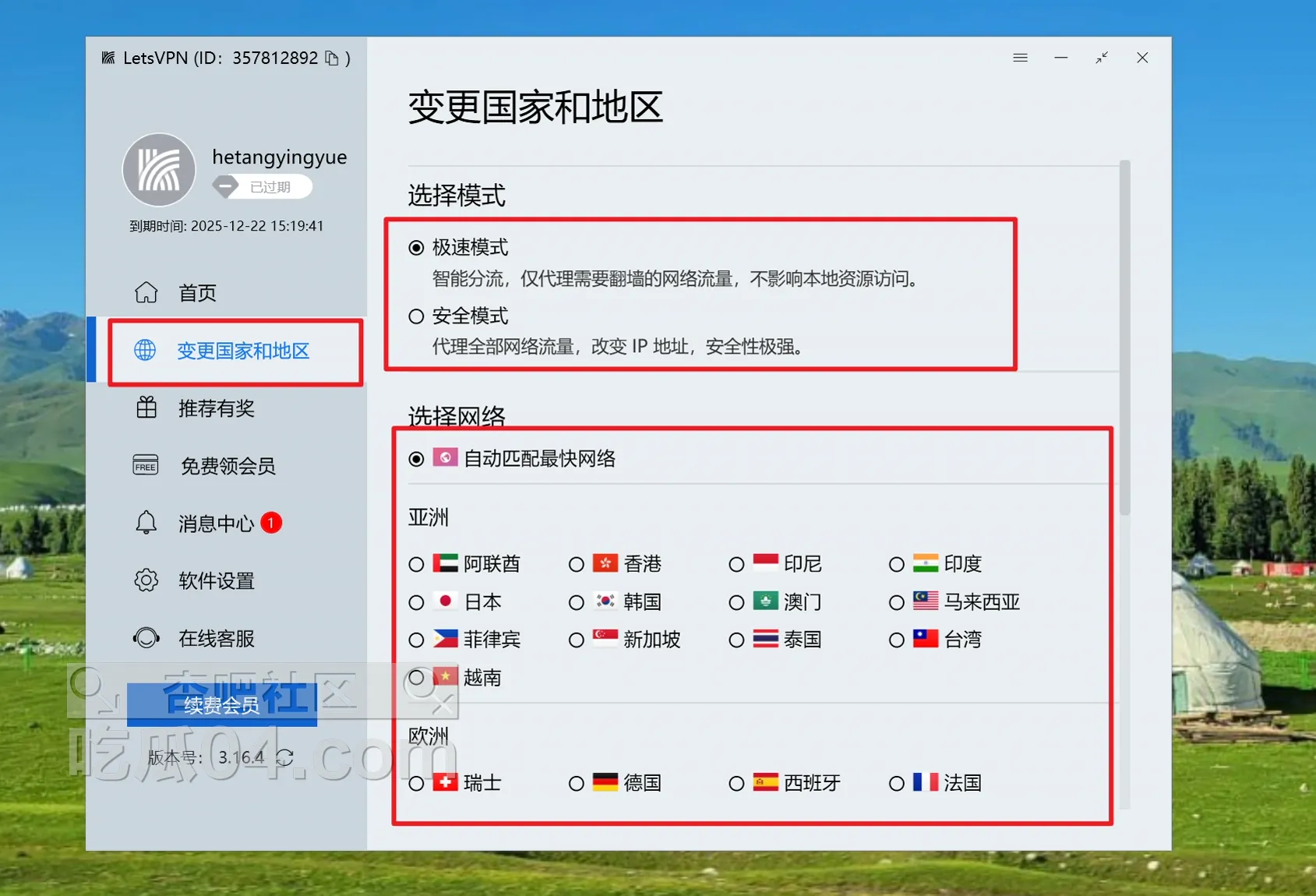The image size is (1316, 896).
Task: Click the Philippines flag icon
Action: (446, 638)
